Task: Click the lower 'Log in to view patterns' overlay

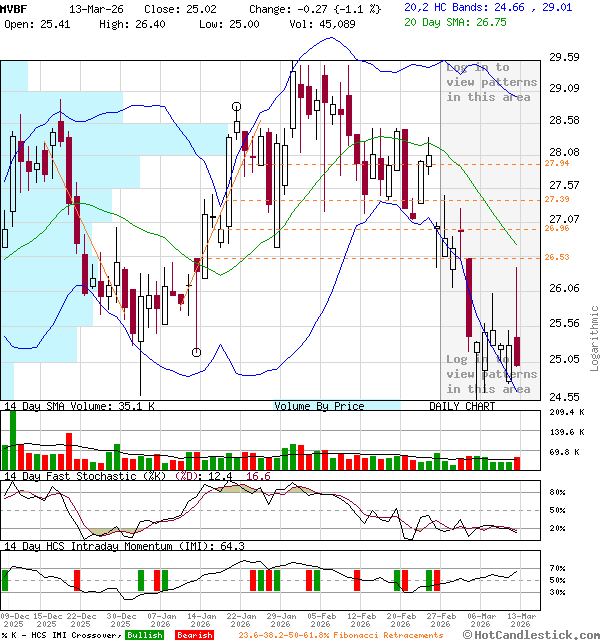Action: (x=488, y=374)
